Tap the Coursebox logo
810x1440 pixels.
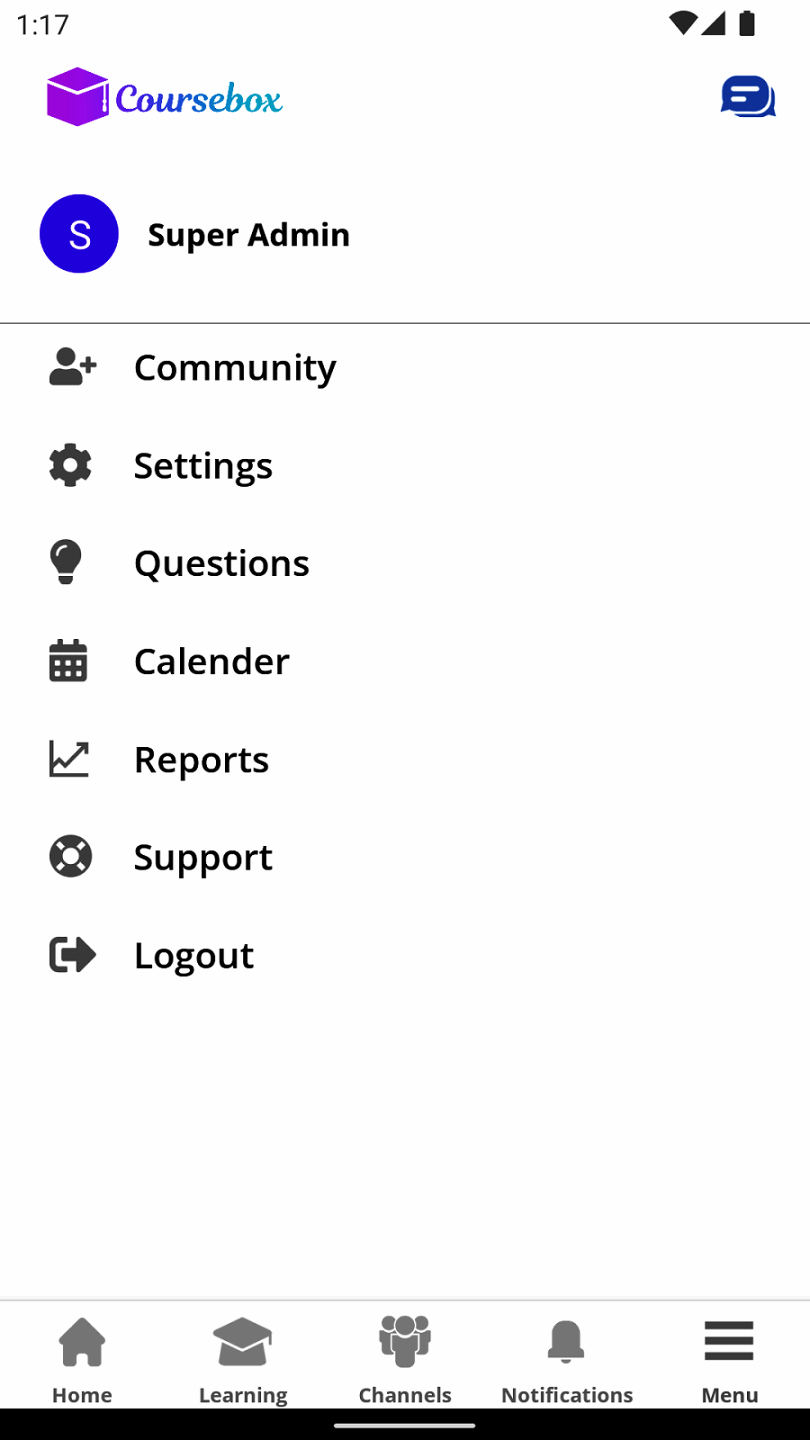click(164, 97)
